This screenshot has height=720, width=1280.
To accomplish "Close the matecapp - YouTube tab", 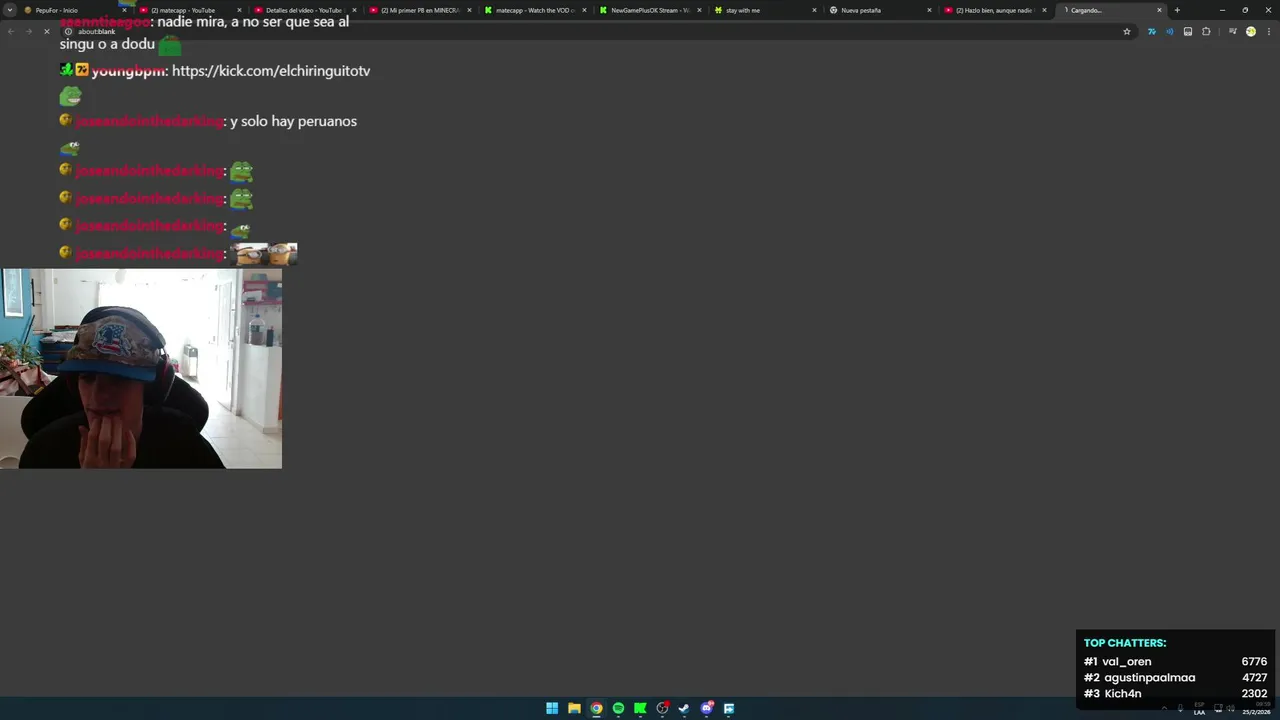I will (x=239, y=10).
